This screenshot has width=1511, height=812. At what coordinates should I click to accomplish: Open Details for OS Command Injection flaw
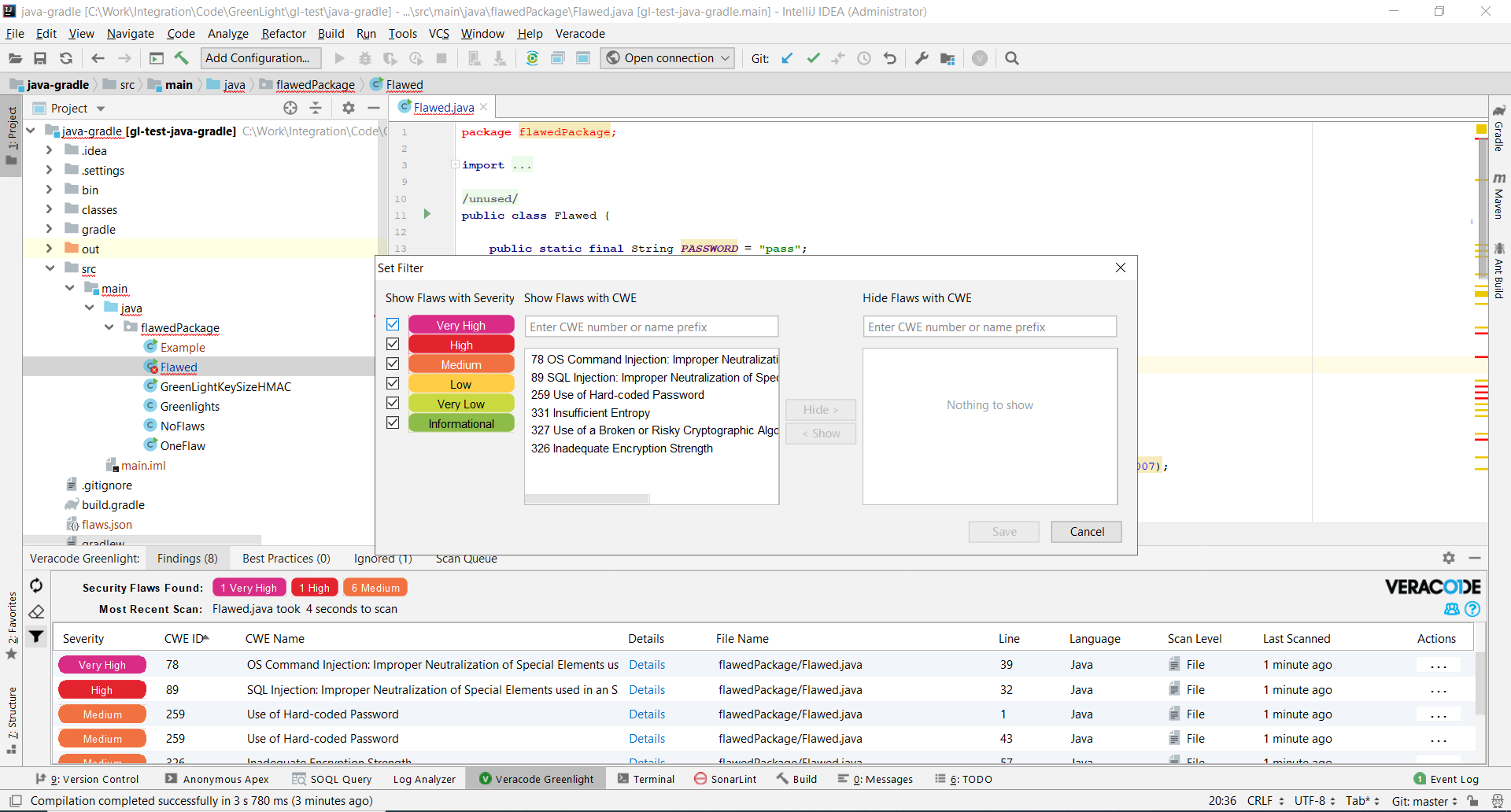(647, 665)
